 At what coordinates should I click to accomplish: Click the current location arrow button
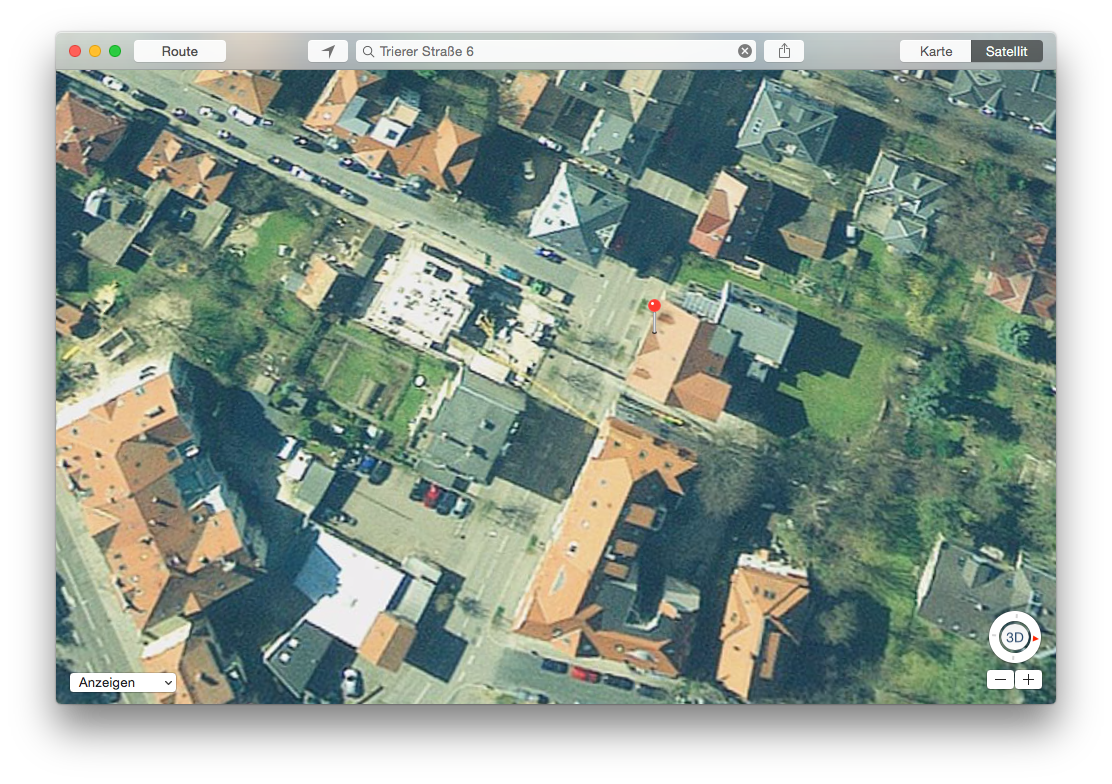(x=328, y=51)
